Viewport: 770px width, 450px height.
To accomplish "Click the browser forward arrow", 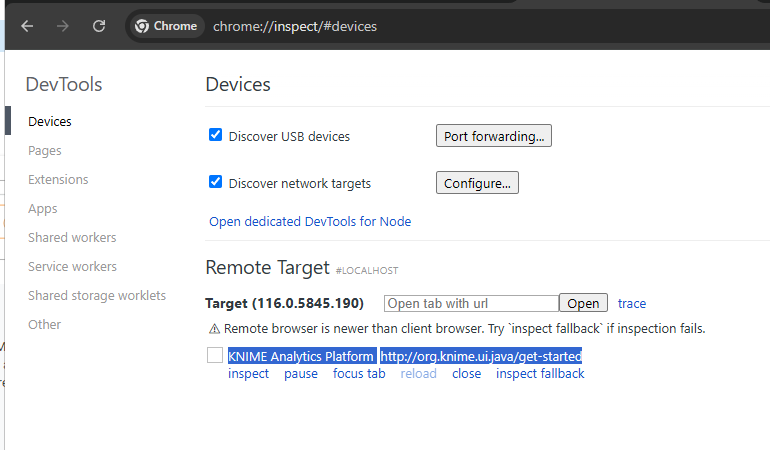I will [63, 26].
